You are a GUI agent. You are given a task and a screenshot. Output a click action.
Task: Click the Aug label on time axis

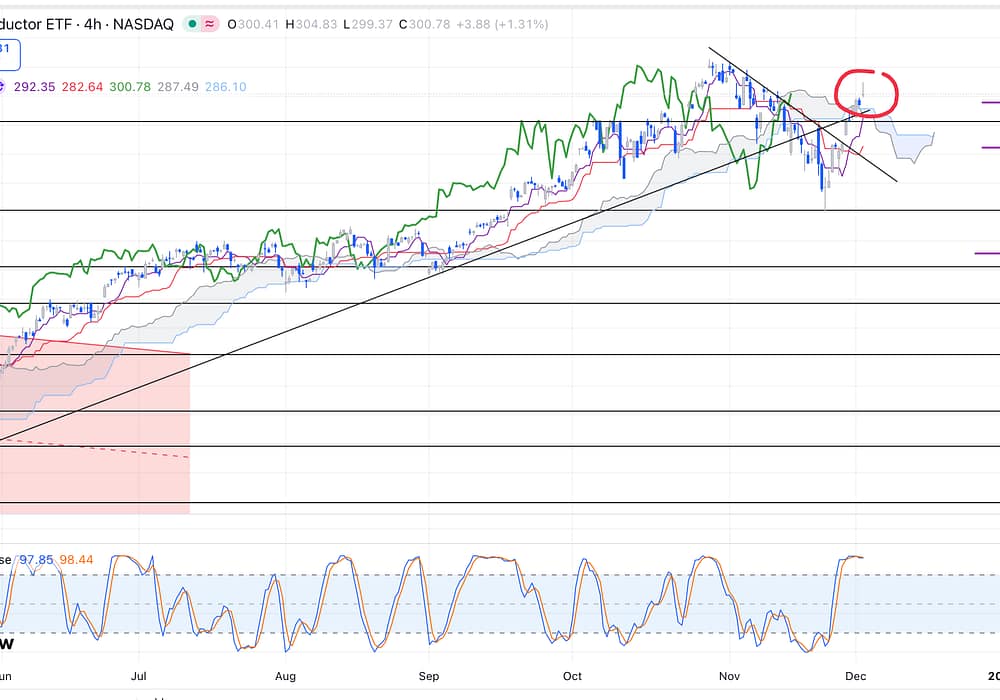[286, 676]
